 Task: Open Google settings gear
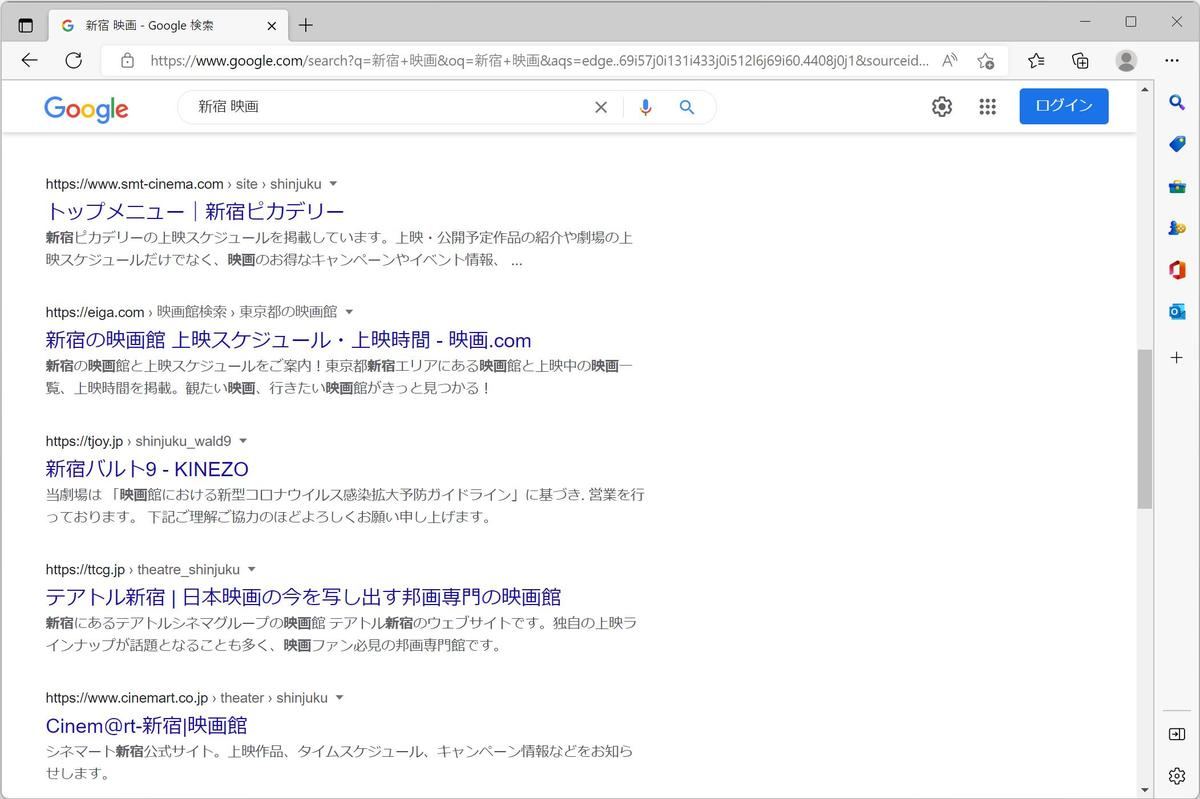pyautogui.click(x=942, y=107)
